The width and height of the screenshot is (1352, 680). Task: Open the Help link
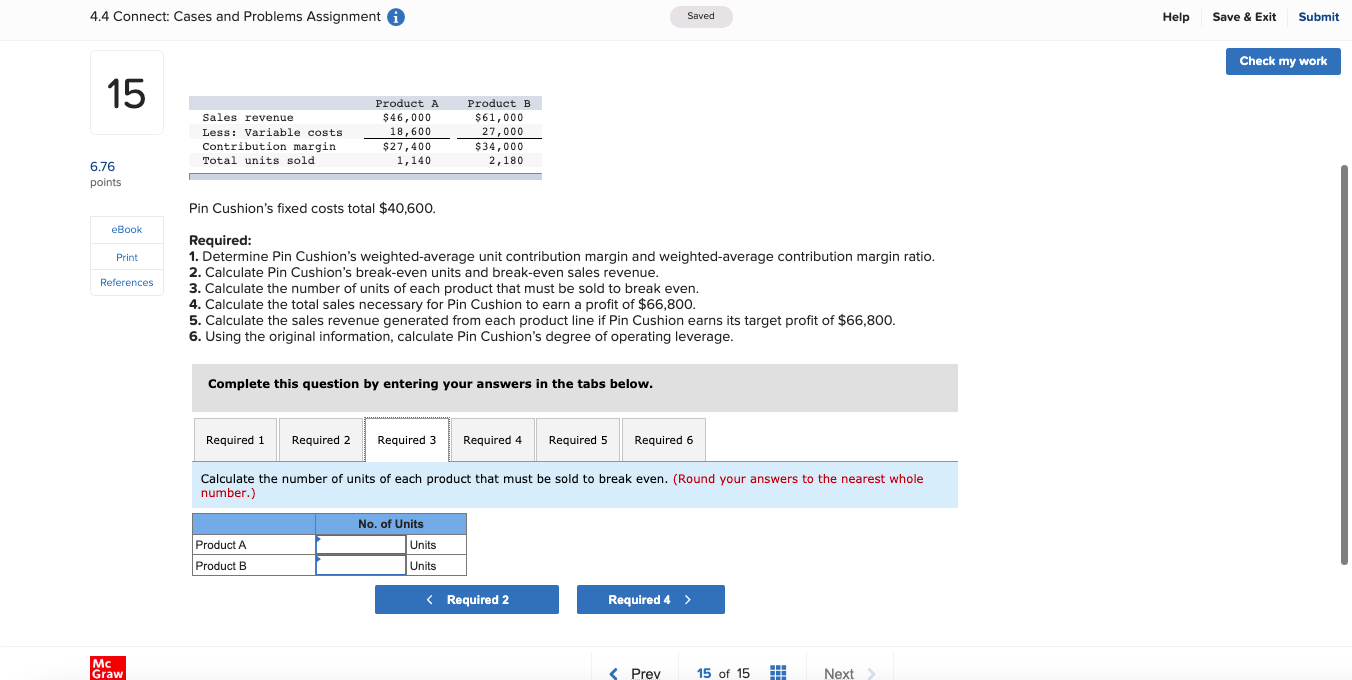pyautogui.click(x=1175, y=16)
